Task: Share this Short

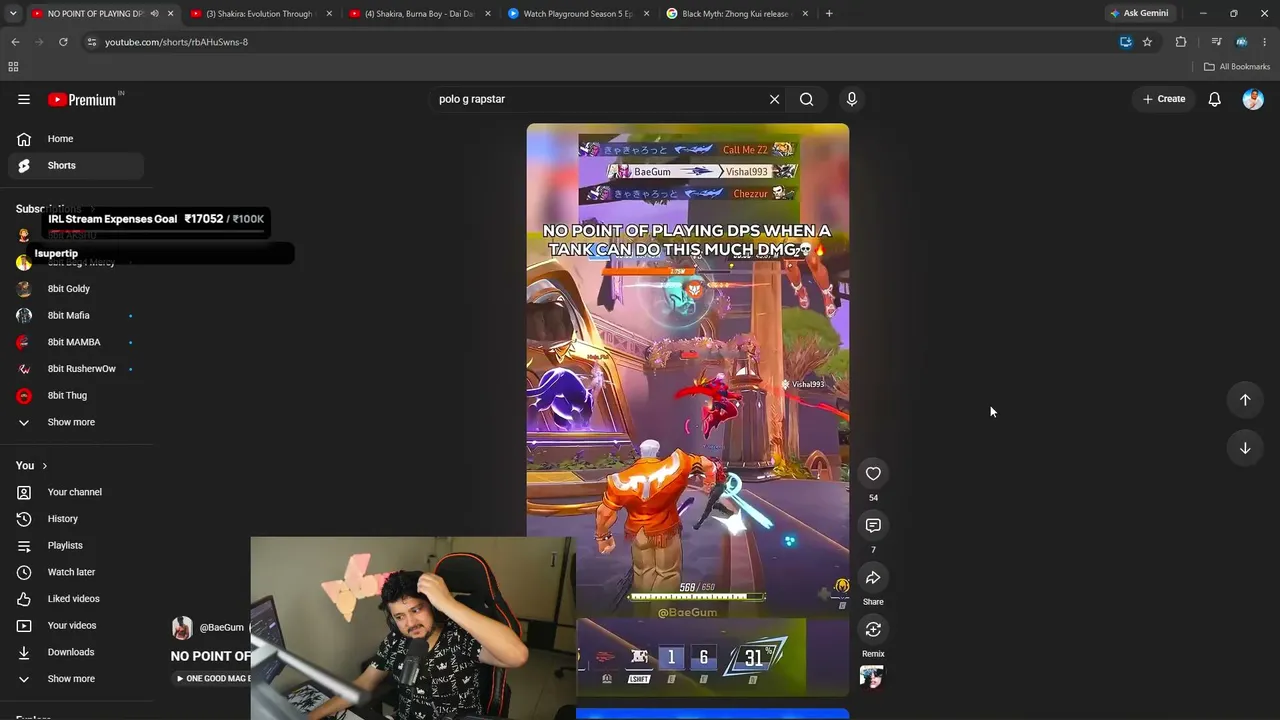Action: [873, 578]
